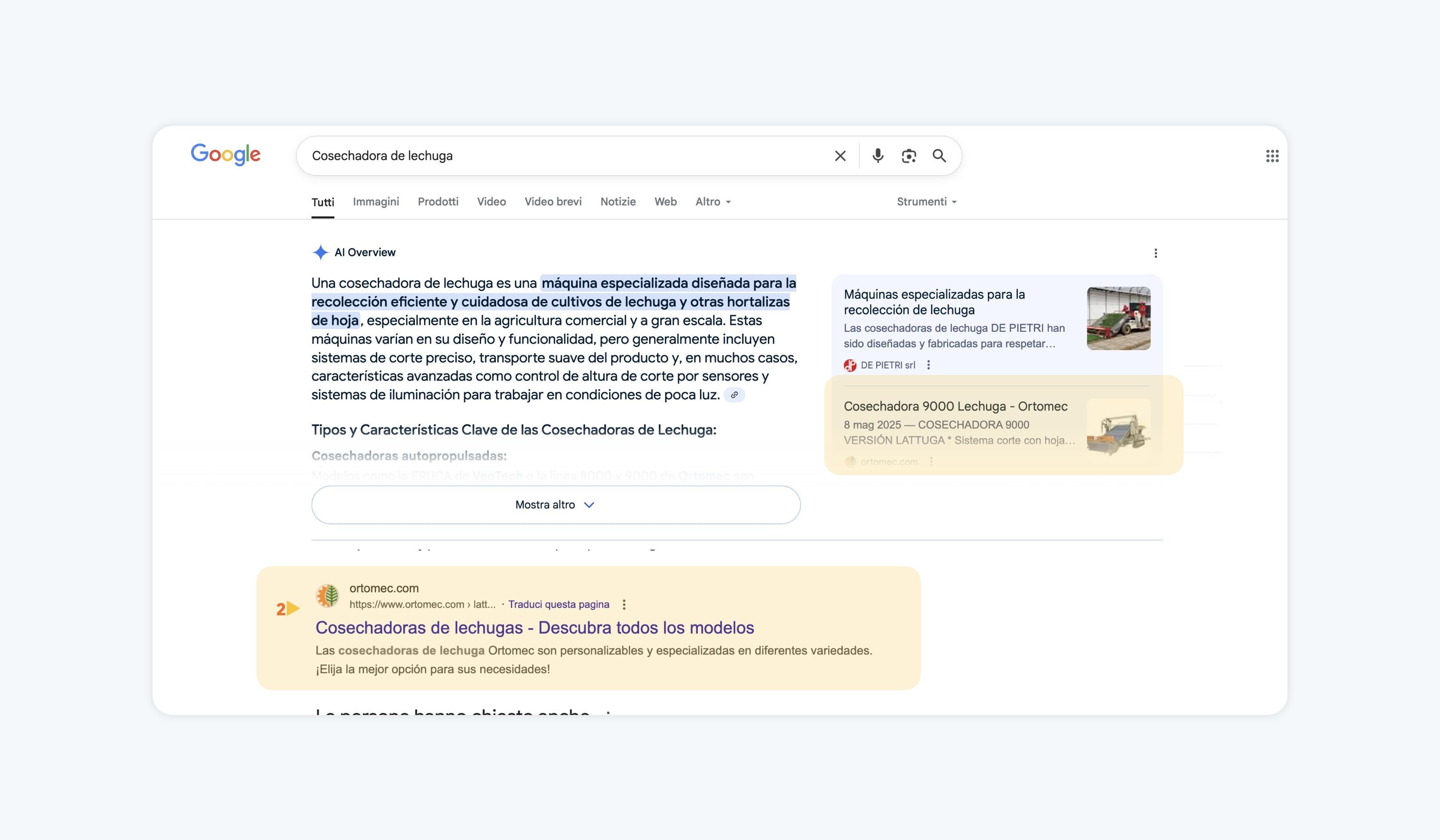Start voice search with microphone icon

click(x=878, y=156)
